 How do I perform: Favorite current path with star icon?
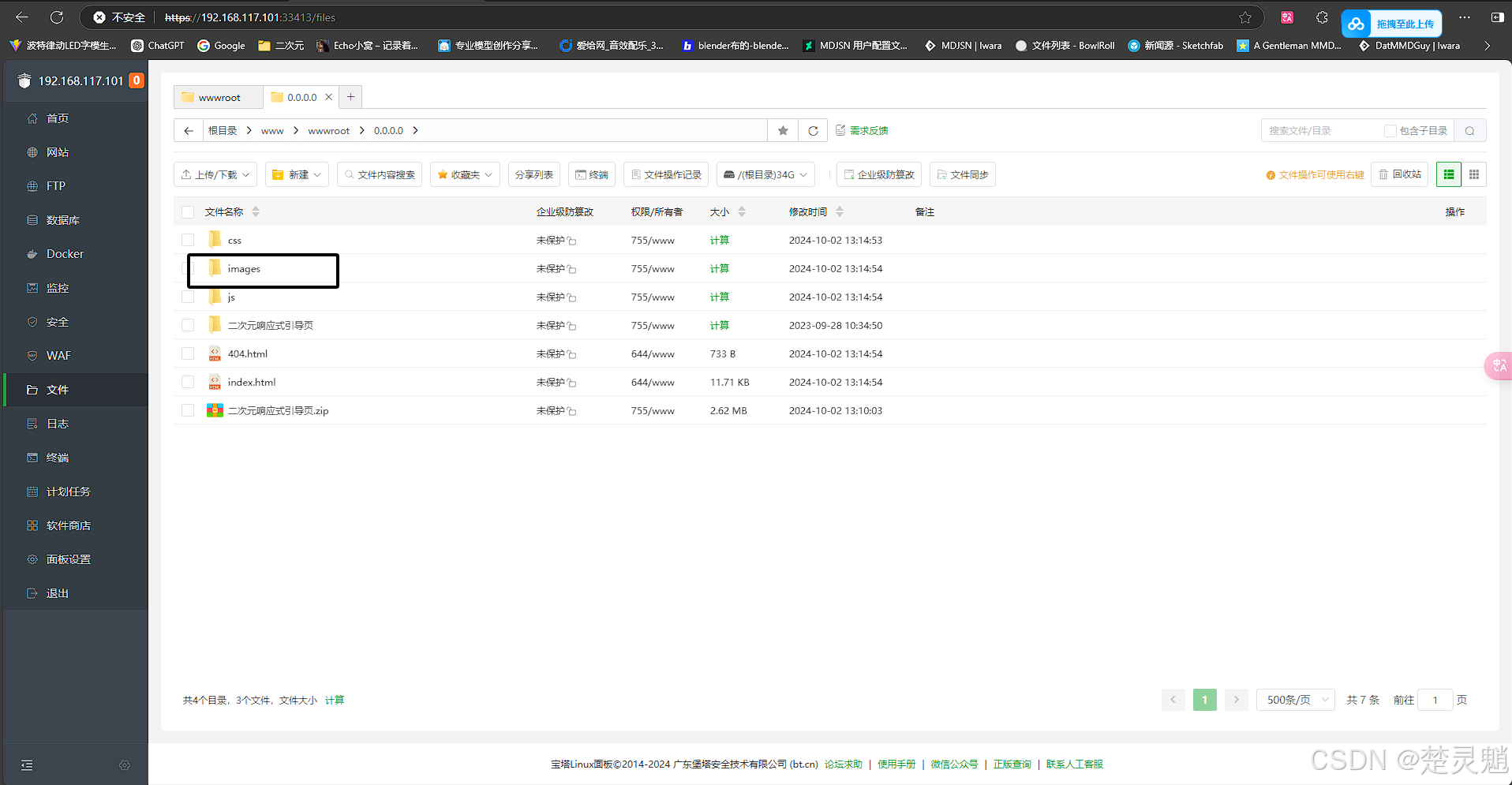pos(783,131)
